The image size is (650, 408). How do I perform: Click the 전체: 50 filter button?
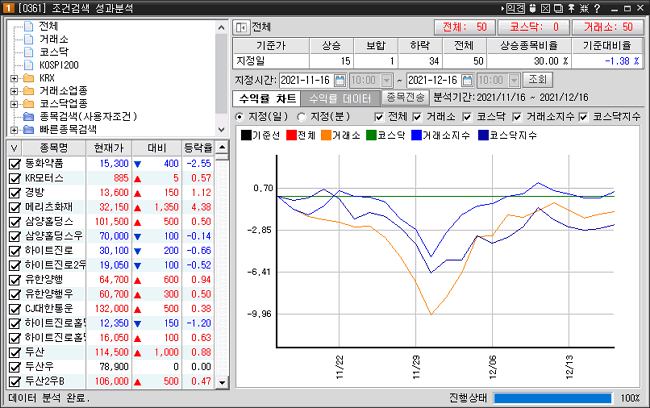tap(465, 27)
